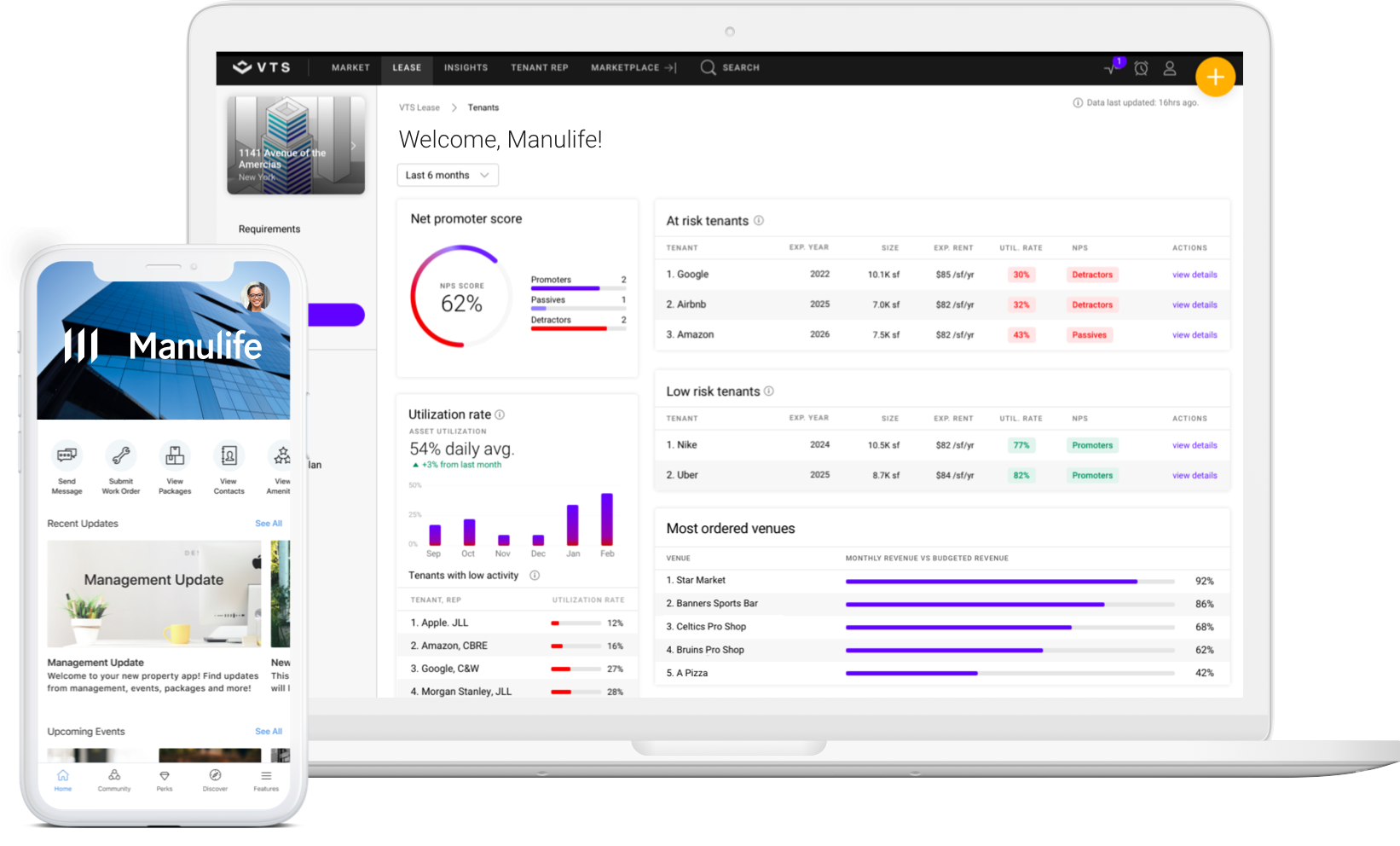
Task: Click the SEARCH field in top bar
Action: [741, 67]
